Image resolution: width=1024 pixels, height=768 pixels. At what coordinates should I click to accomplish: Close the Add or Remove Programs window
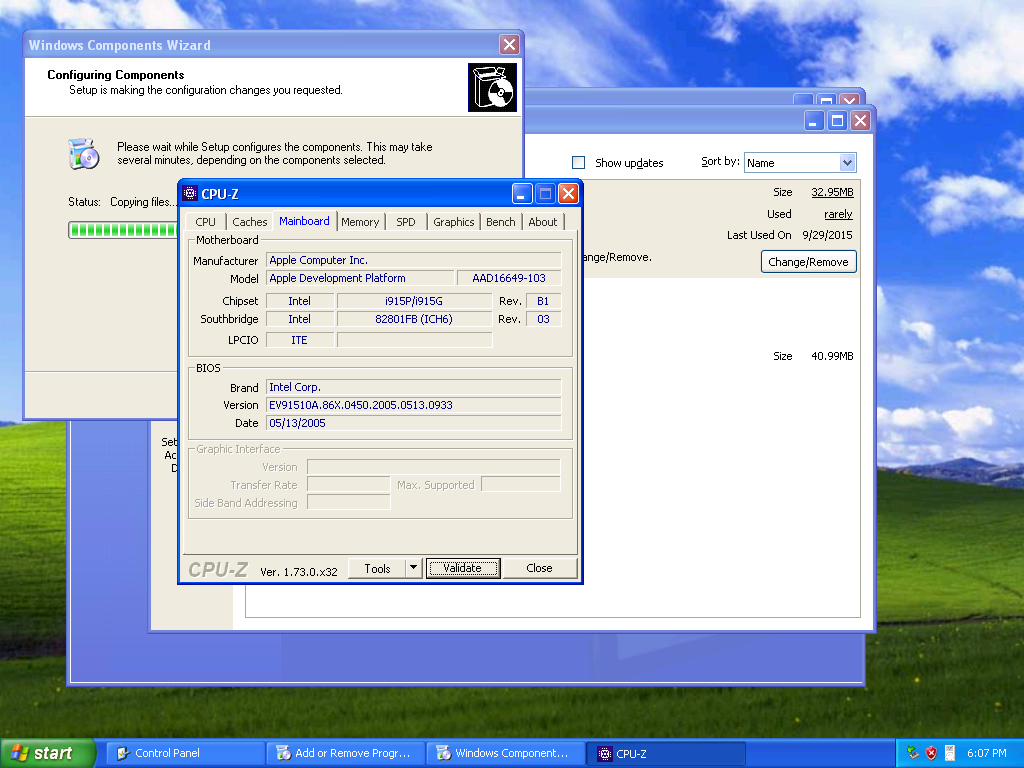pos(861,121)
